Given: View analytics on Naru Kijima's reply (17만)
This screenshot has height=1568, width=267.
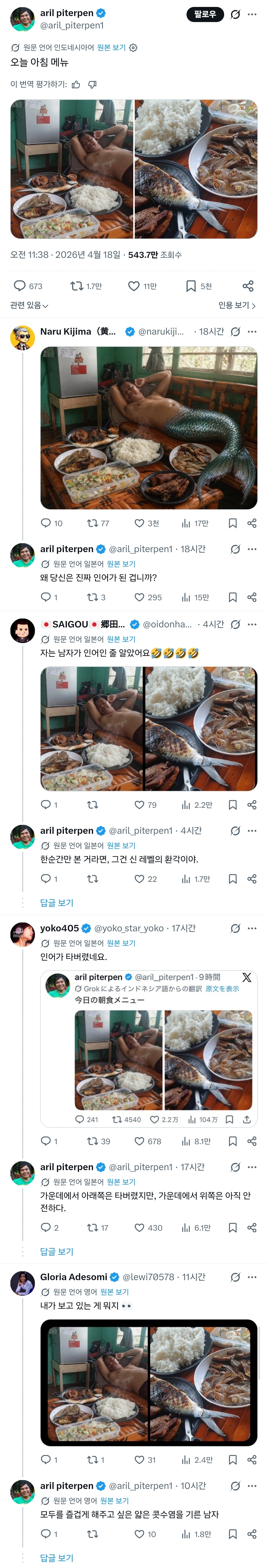Looking at the screenshot, I should [x=195, y=523].
